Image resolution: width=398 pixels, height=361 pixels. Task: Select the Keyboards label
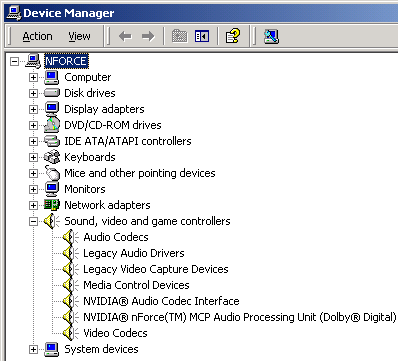(x=90, y=157)
